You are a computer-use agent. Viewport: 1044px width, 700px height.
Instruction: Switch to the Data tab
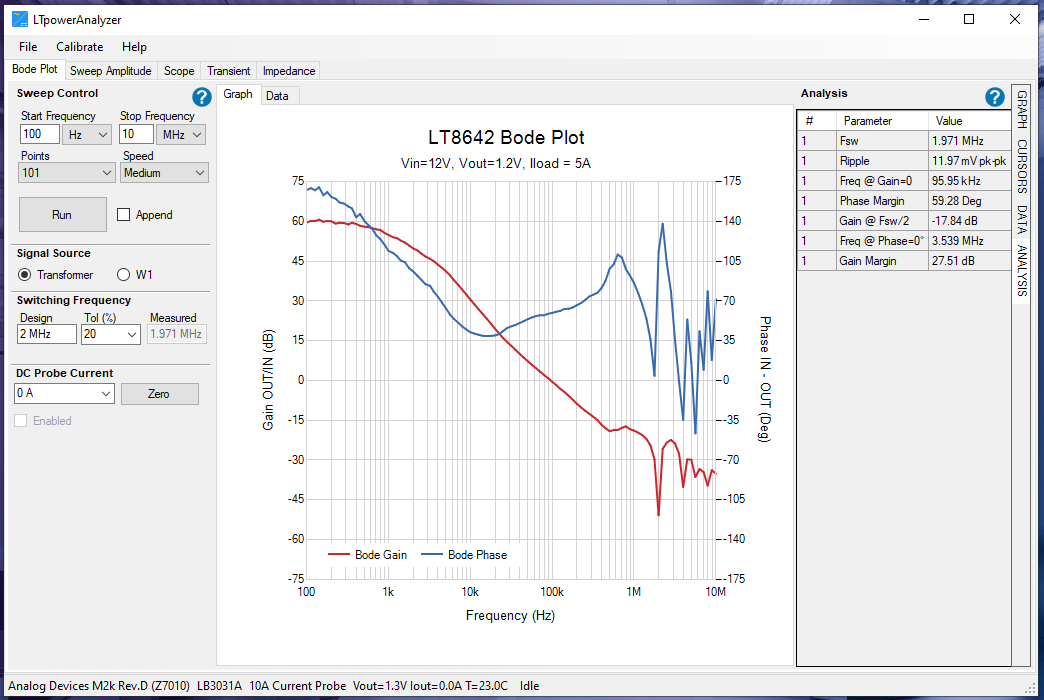point(279,94)
